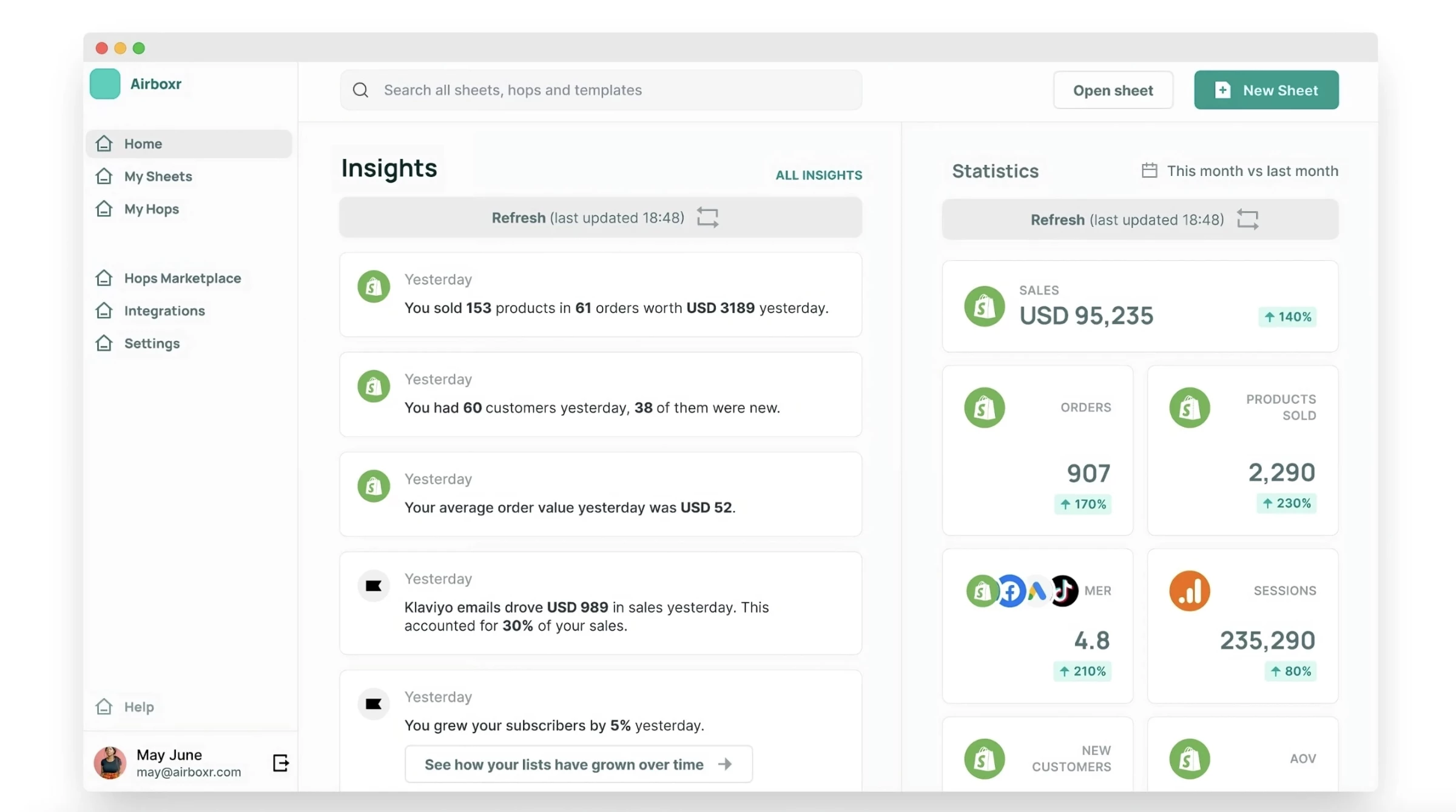Viewport: 1456px width, 812px height.
Task: Click the magnifier icon in search bar
Action: [x=360, y=90]
